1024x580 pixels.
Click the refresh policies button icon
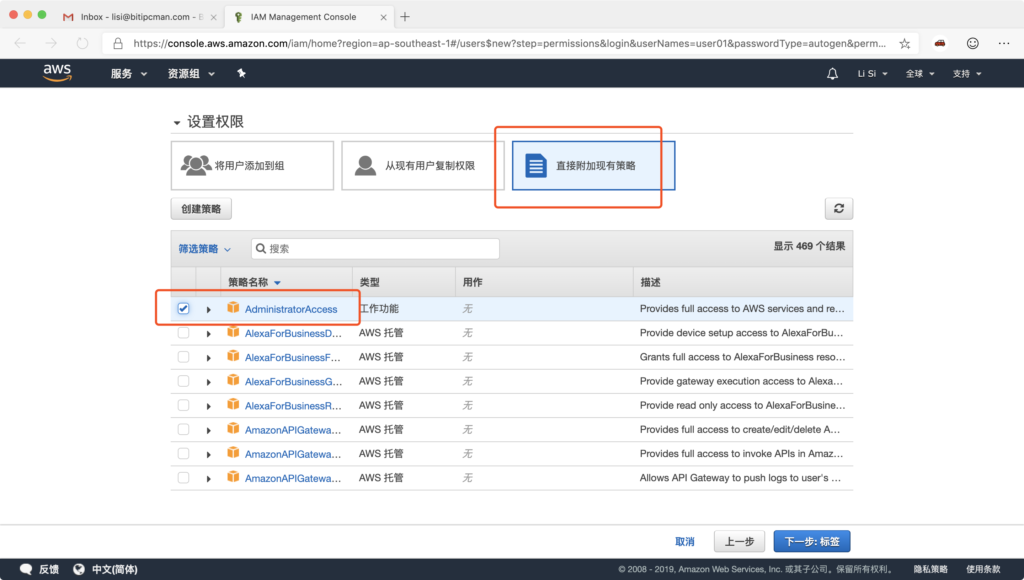click(x=839, y=208)
